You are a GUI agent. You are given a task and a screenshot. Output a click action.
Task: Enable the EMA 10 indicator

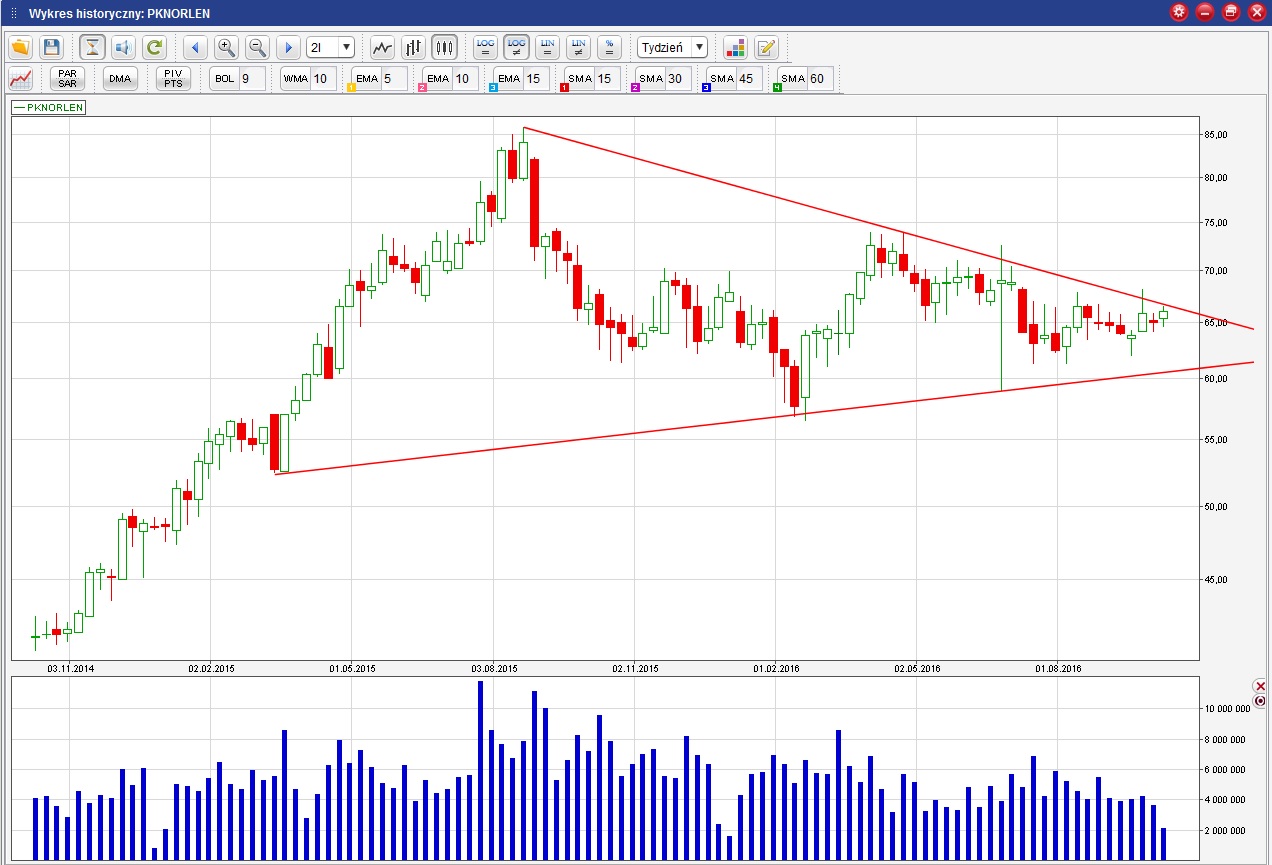click(x=438, y=78)
